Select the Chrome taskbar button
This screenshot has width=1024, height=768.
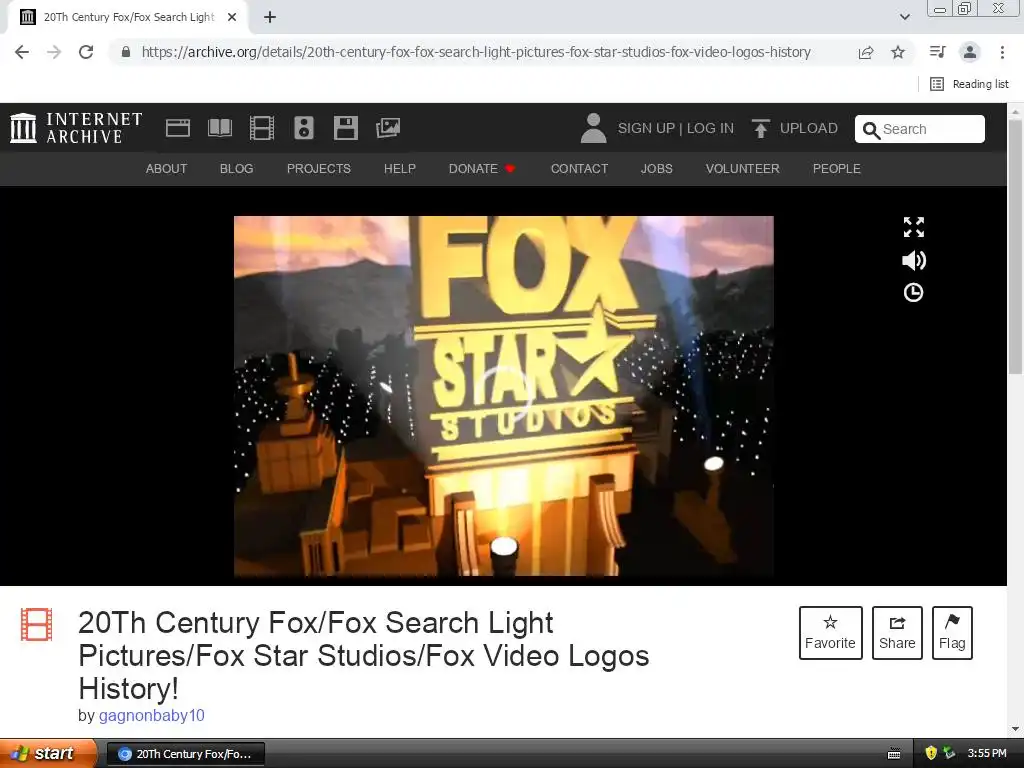pos(185,754)
